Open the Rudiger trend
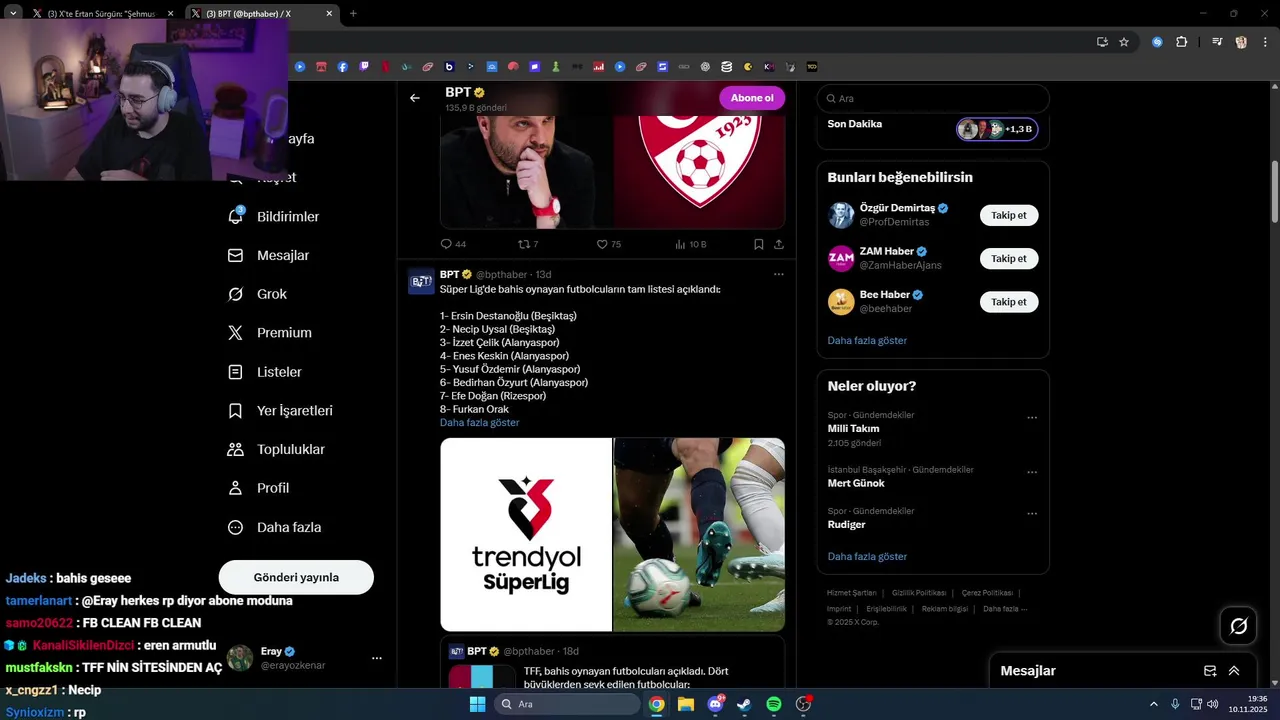1280x720 pixels. coord(847,524)
